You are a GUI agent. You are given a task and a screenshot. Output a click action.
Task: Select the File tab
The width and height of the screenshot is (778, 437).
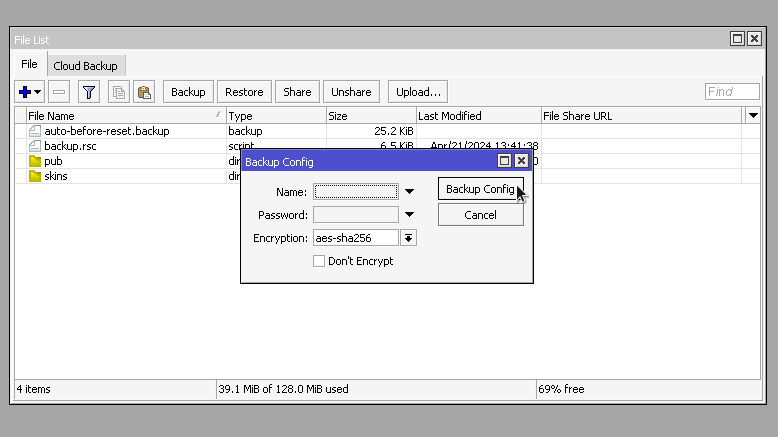pyautogui.click(x=29, y=65)
